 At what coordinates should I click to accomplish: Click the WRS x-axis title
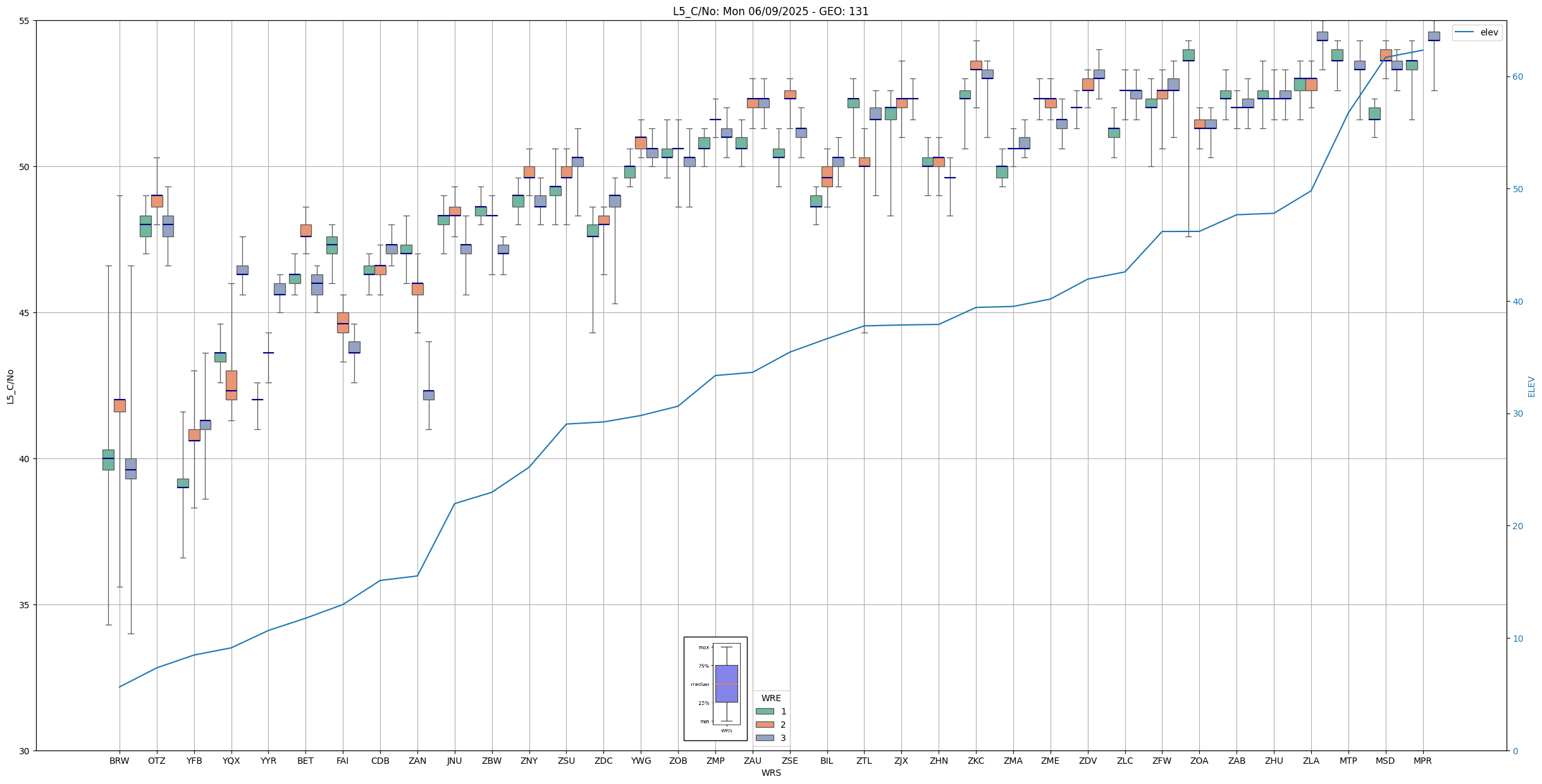[x=770, y=773]
